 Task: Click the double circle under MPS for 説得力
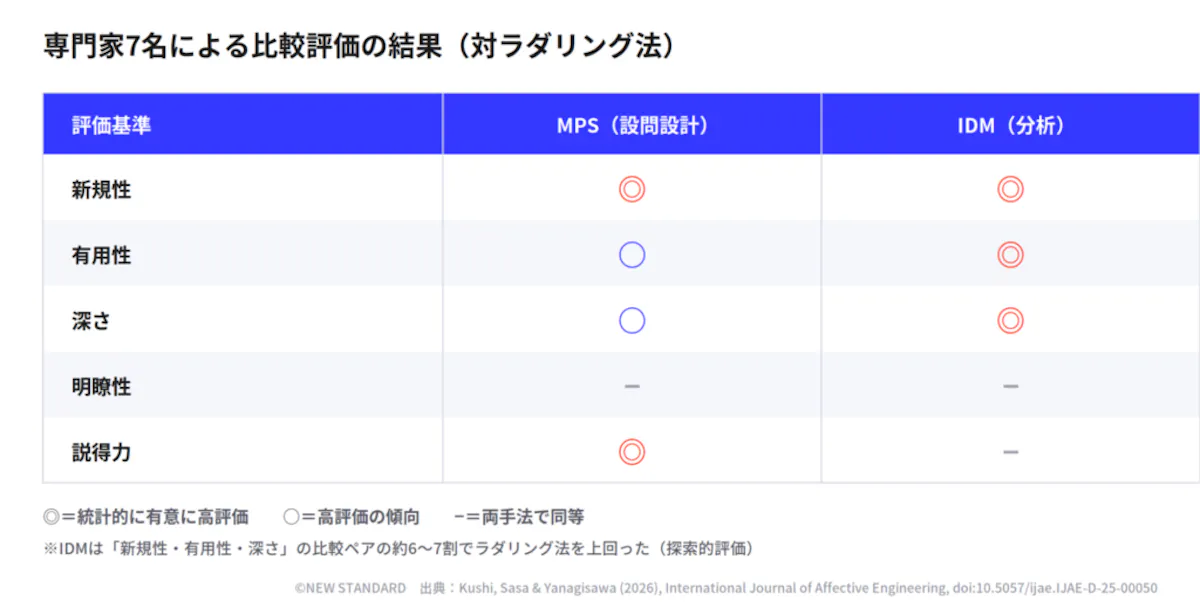632,452
